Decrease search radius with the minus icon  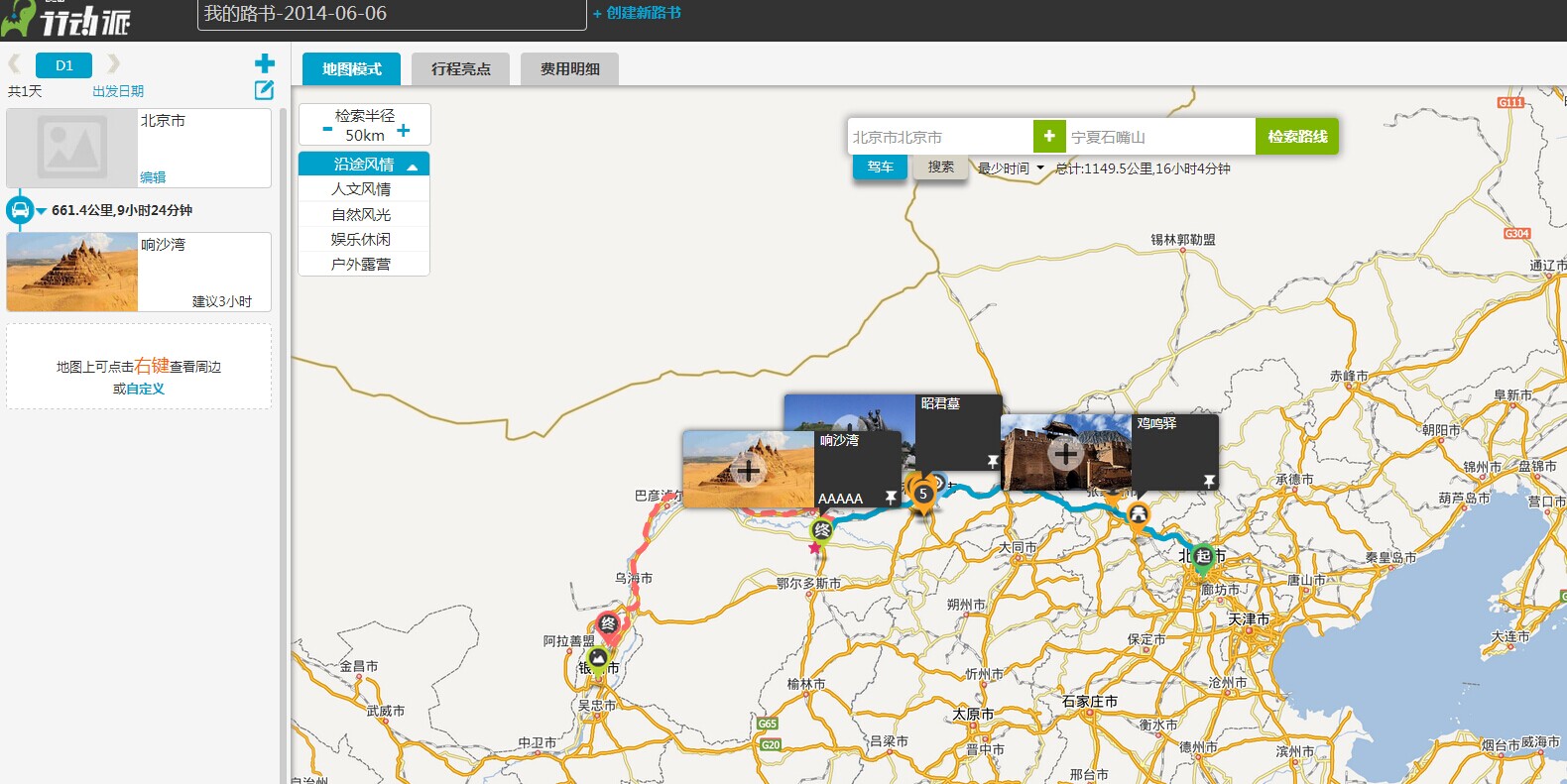click(327, 130)
